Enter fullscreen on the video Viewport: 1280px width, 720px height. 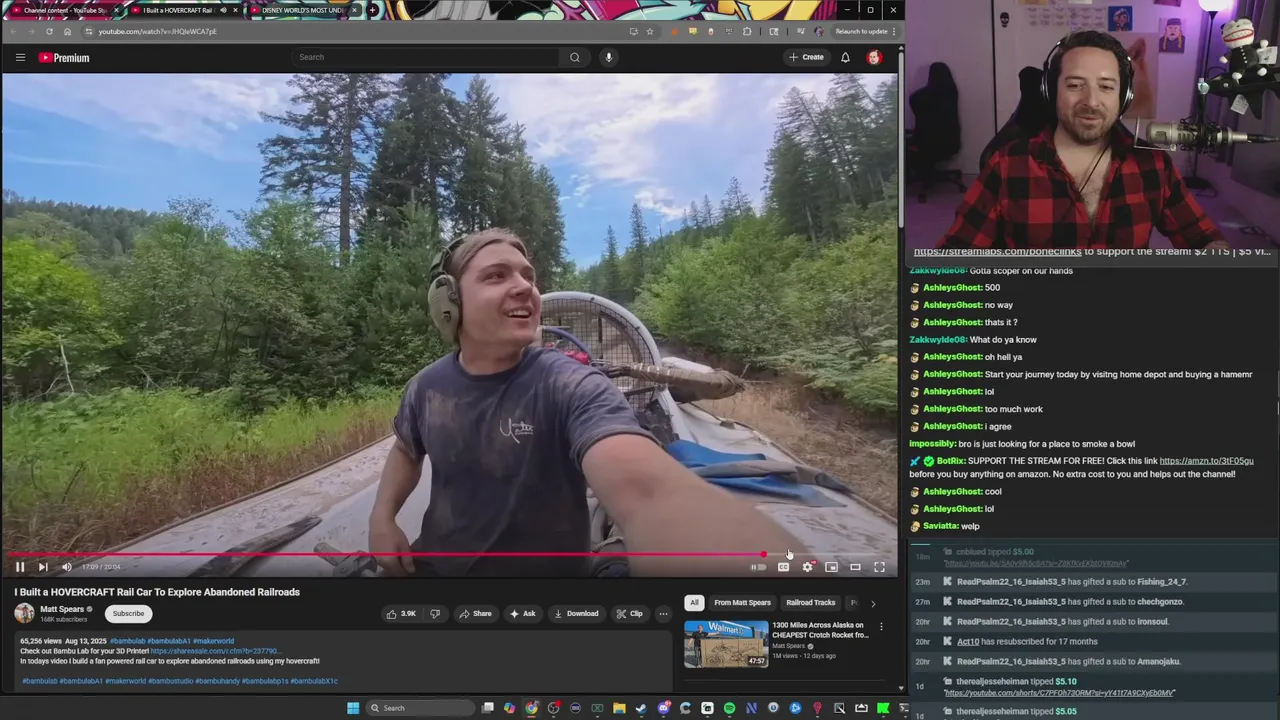pyautogui.click(x=879, y=567)
